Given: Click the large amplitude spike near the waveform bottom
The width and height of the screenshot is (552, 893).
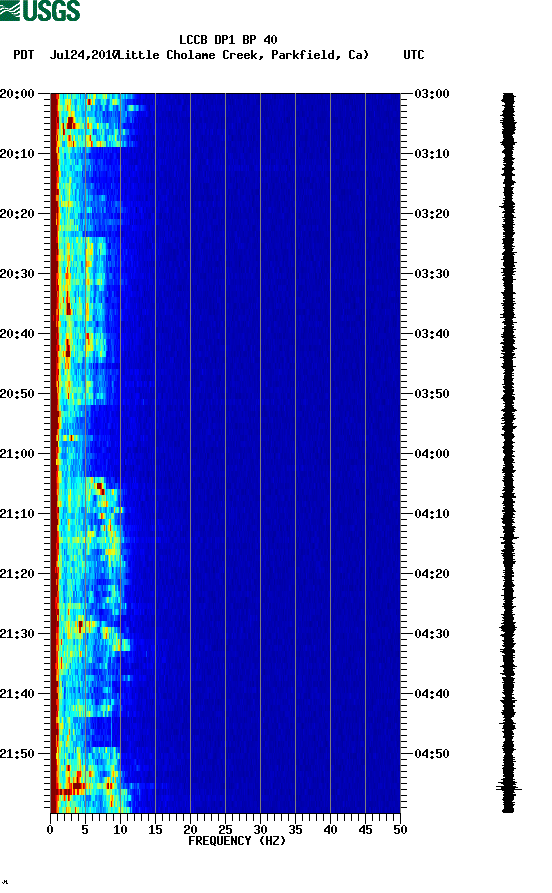Looking at the screenshot, I should pyautogui.click(x=508, y=789).
